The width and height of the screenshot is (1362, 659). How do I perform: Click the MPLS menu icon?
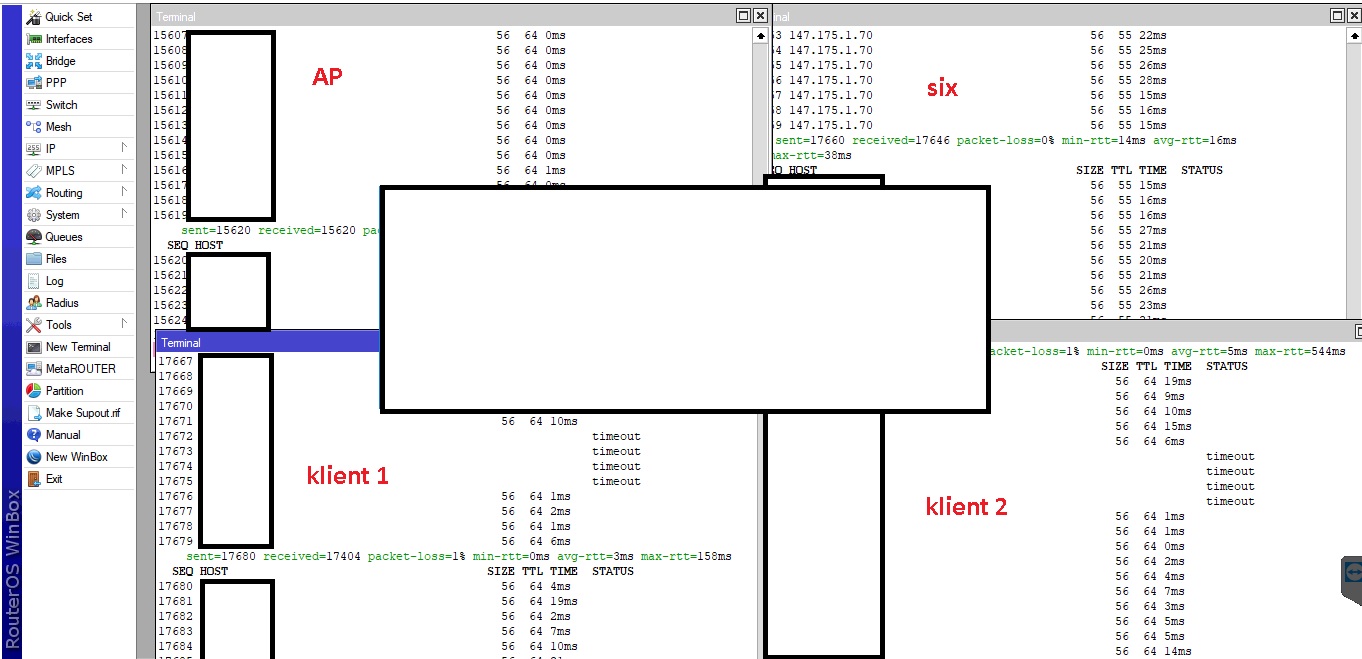click(x=33, y=171)
